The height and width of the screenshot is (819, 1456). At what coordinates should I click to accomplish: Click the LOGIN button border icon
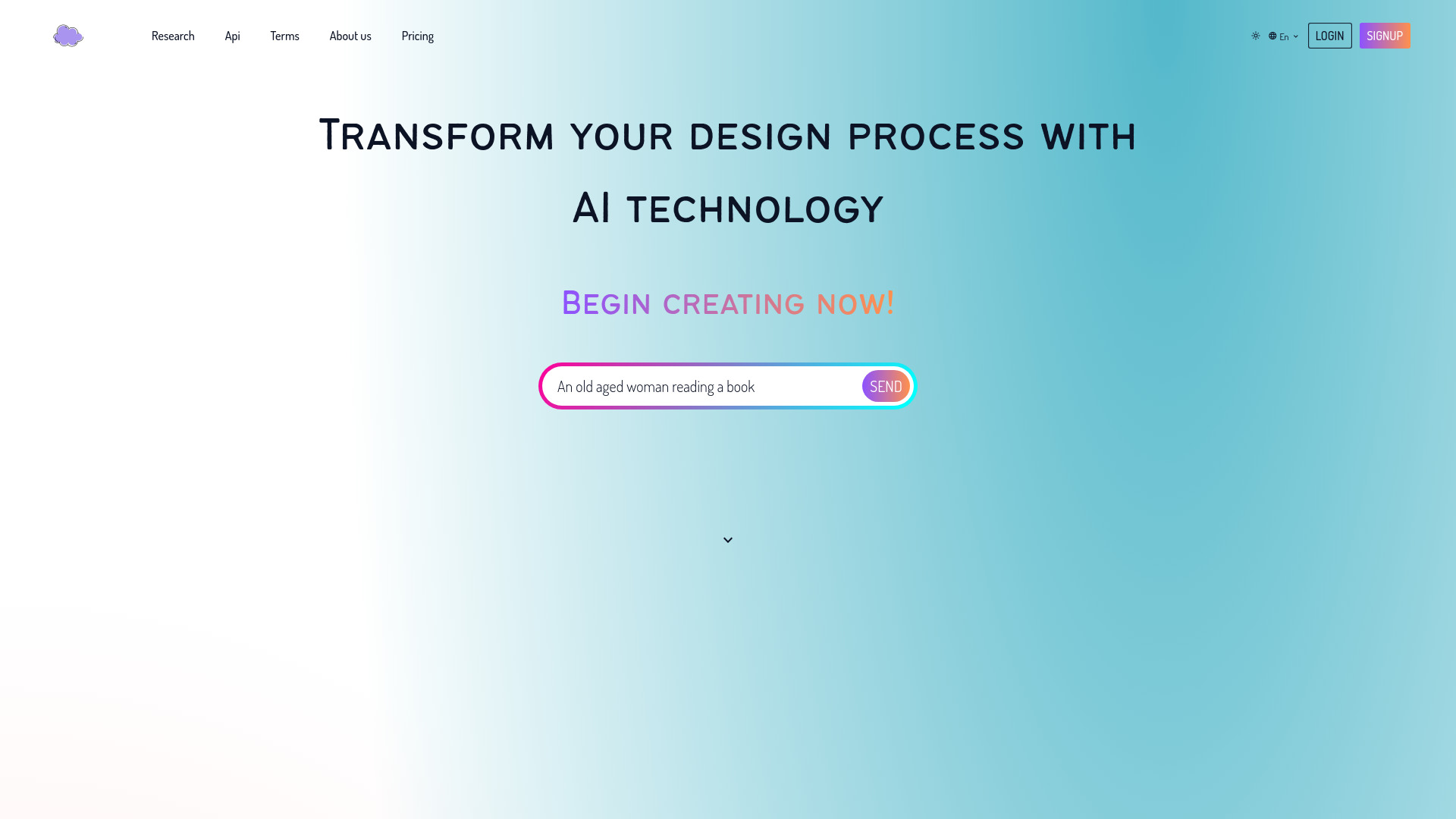click(1329, 35)
